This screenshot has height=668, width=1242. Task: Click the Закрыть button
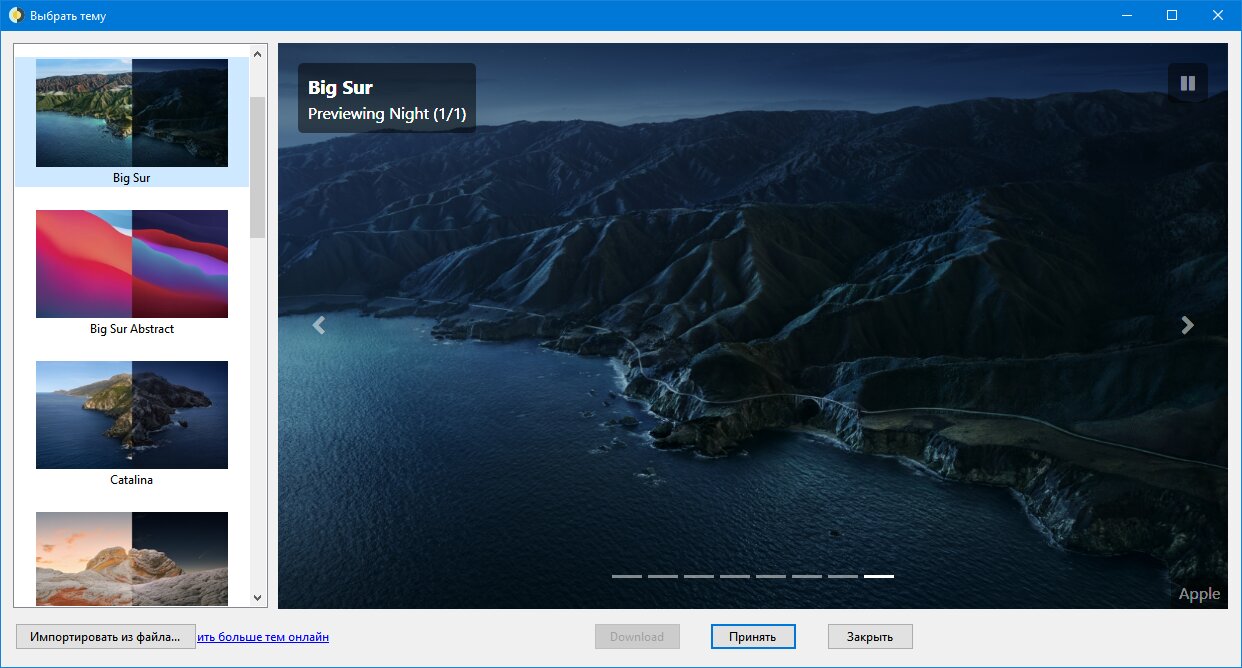870,636
